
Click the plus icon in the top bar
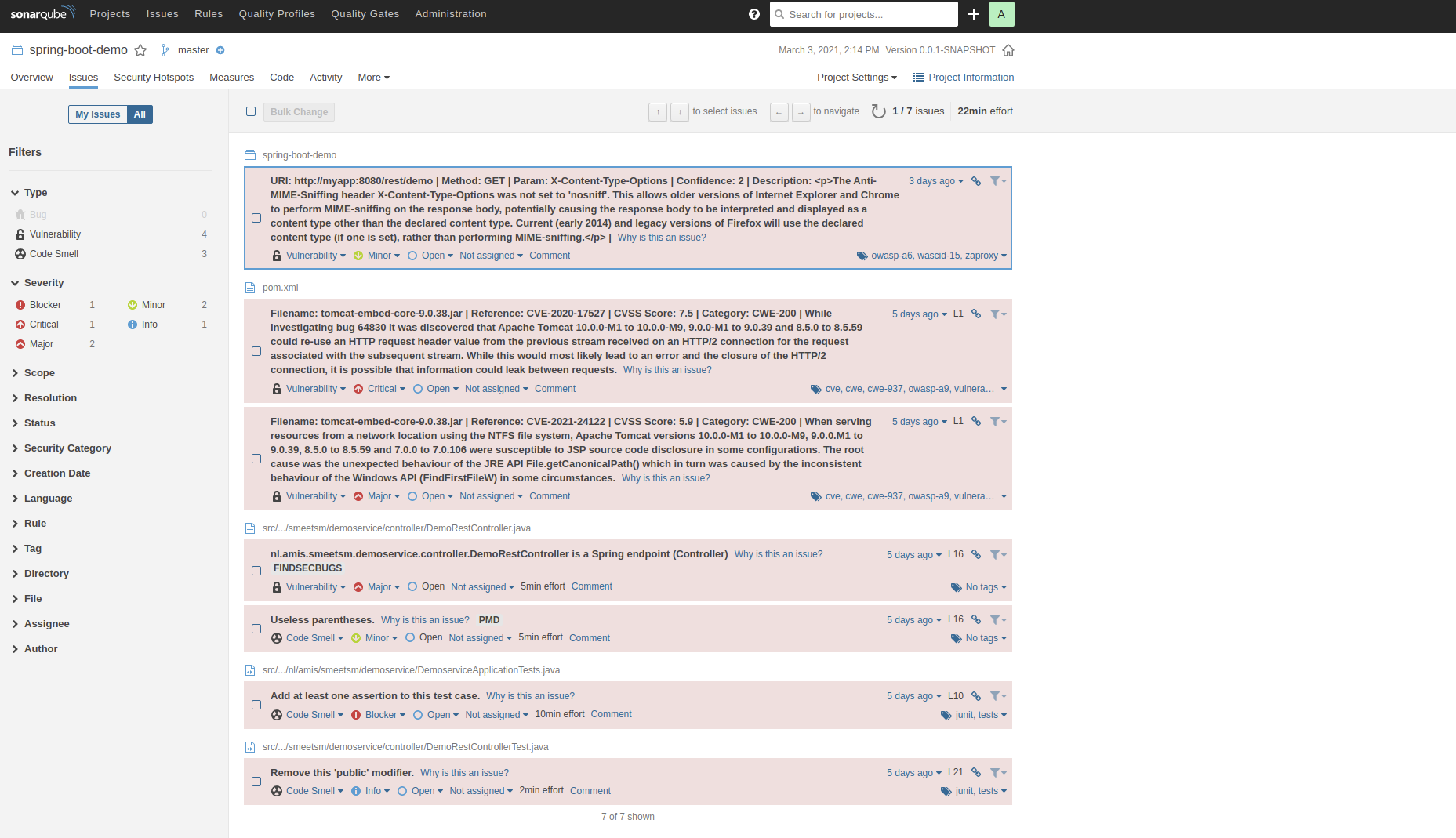973,14
